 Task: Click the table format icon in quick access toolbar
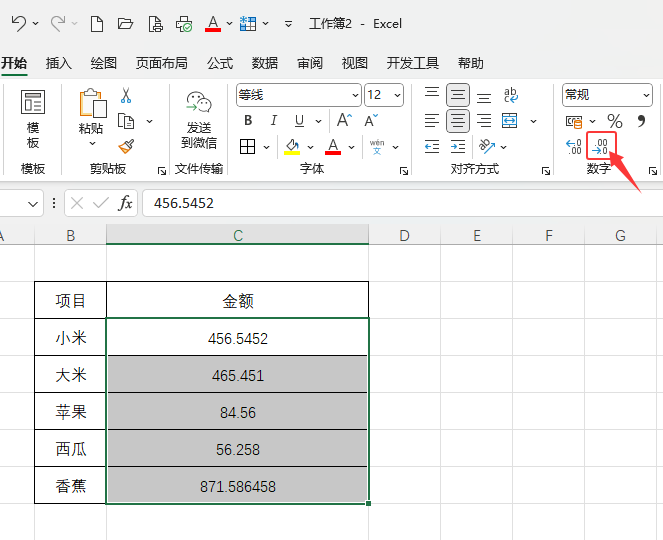click(x=248, y=24)
